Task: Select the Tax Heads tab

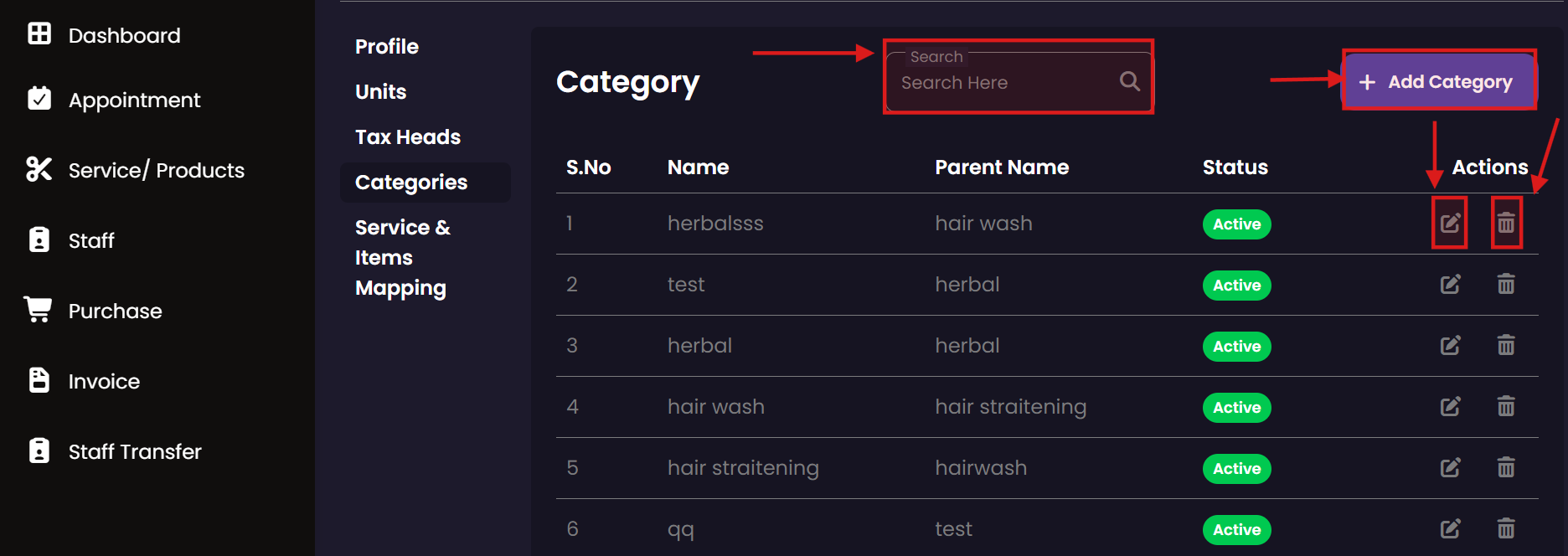Action: (408, 137)
